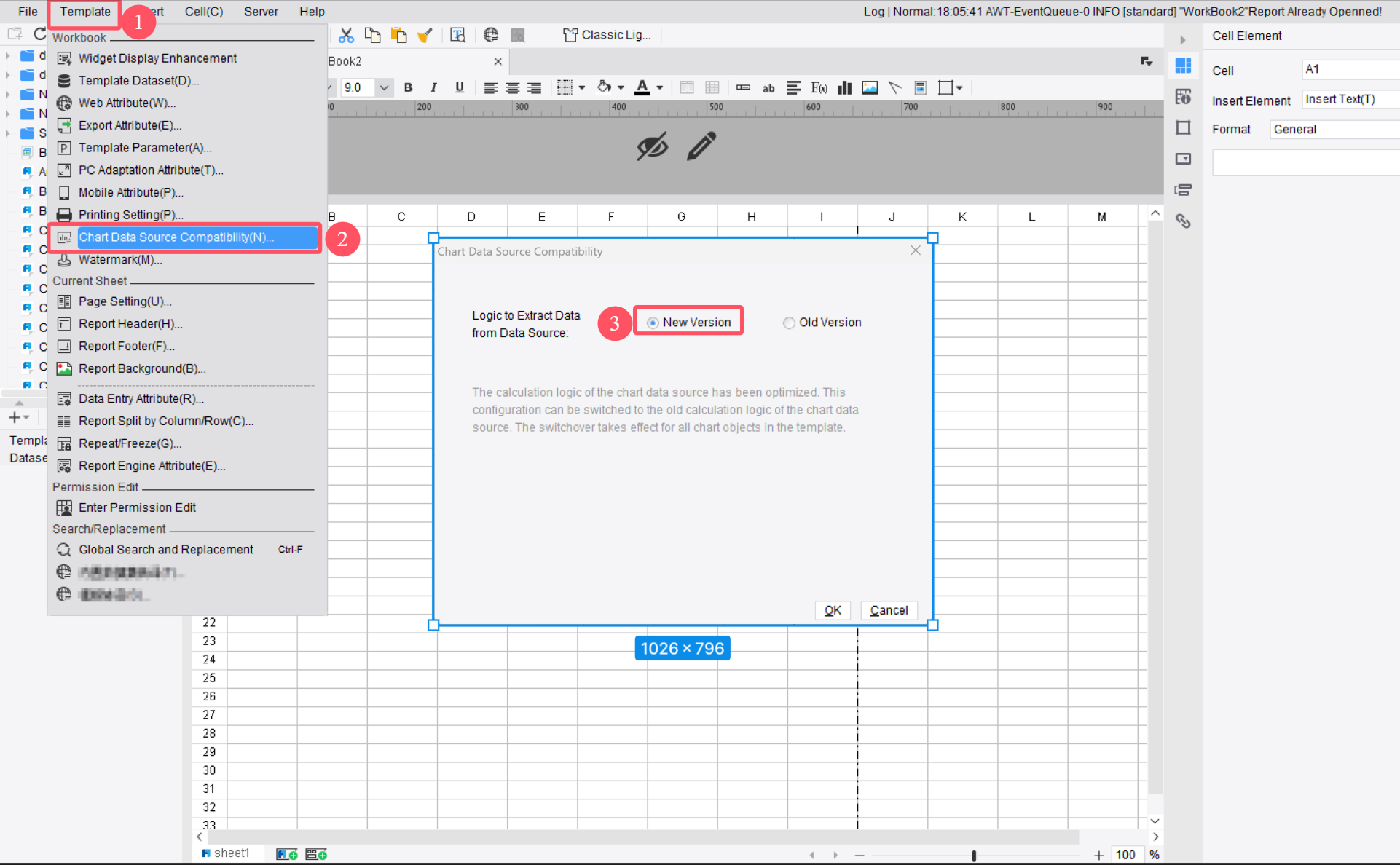Click the Copy icon in toolbar

pyautogui.click(x=372, y=35)
